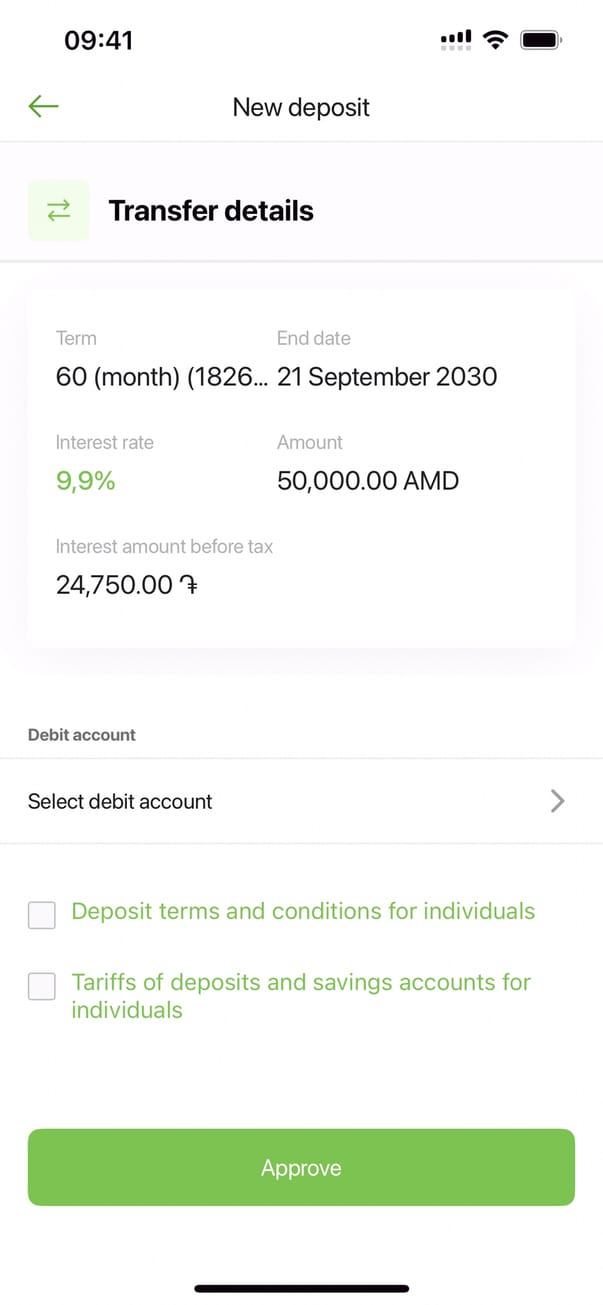603x1305 pixels.
Task: Open Deposit terms and conditions link
Action: [x=303, y=911]
